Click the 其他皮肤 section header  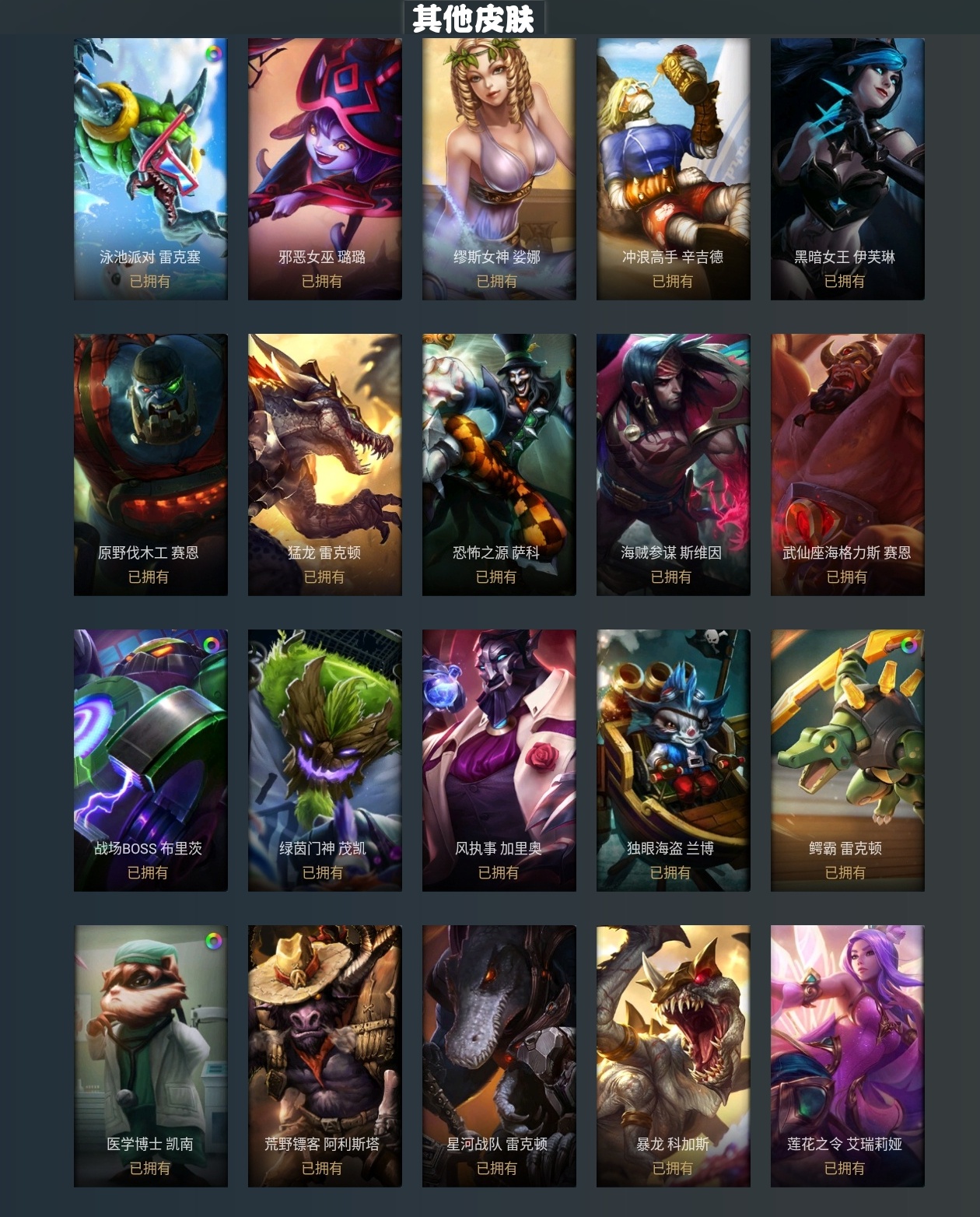[x=474, y=18]
